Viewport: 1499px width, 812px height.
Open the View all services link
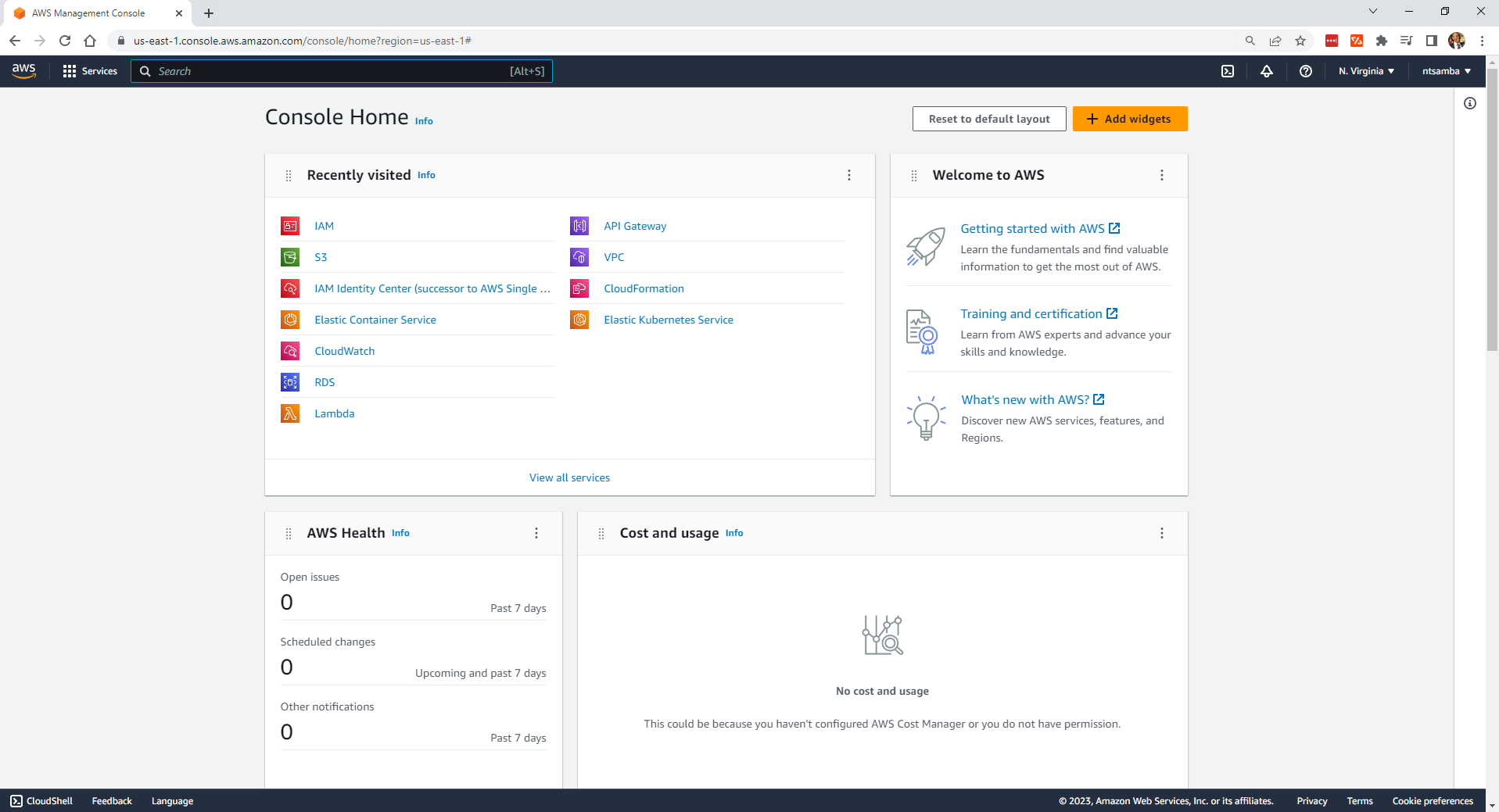tap(569, 478)
